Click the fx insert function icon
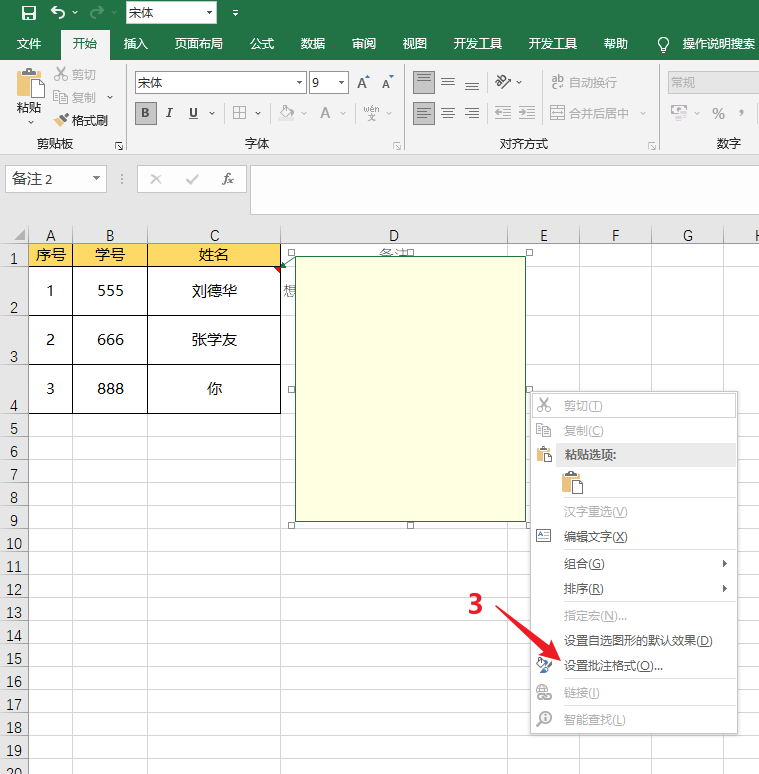This screenshot has height=774, width=759. coord(228,179)
